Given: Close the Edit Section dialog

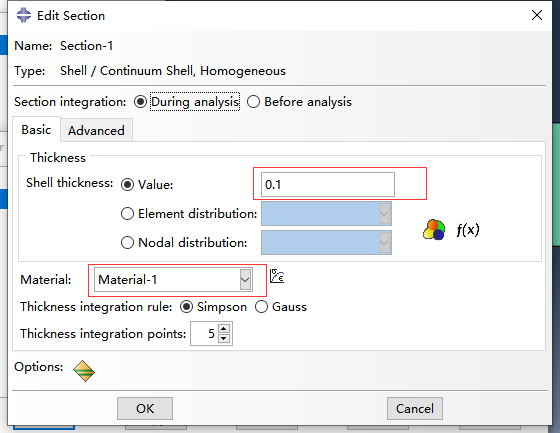Looking at the screenshot, I should click(x=536, y=15).
